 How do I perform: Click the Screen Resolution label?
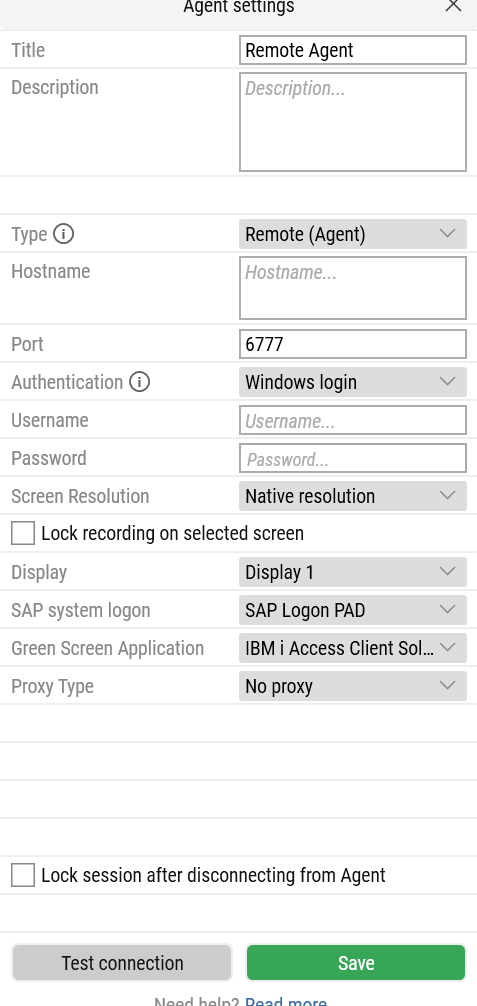[x=80, y=497]
